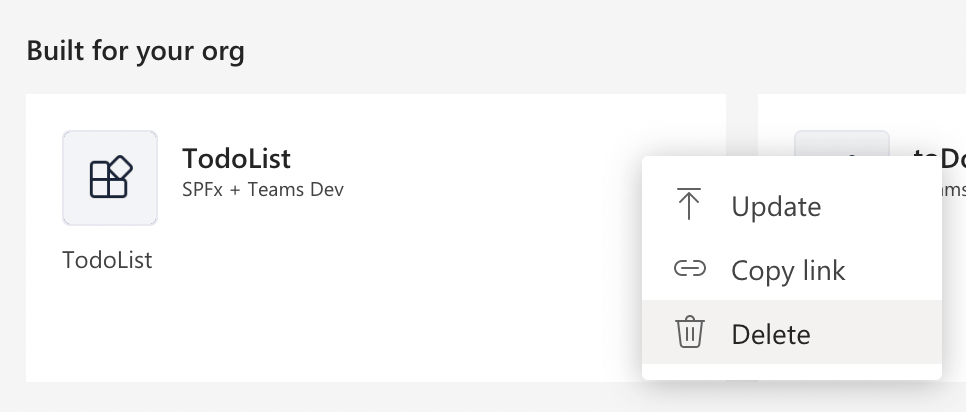Click the white padding along the context menu's top edge
Viewport: 966px width, 412px height.
(x=790, y=164)
